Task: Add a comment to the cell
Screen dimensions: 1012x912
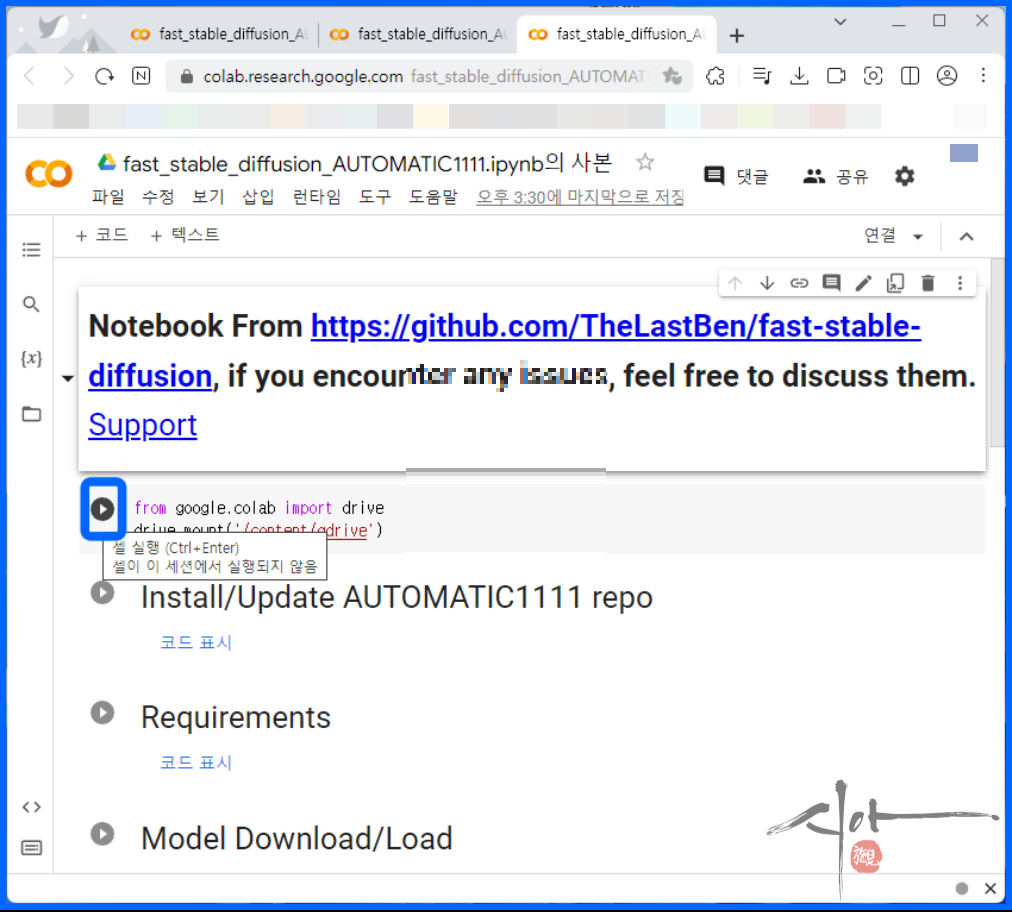Action: [x=831, y=283]
